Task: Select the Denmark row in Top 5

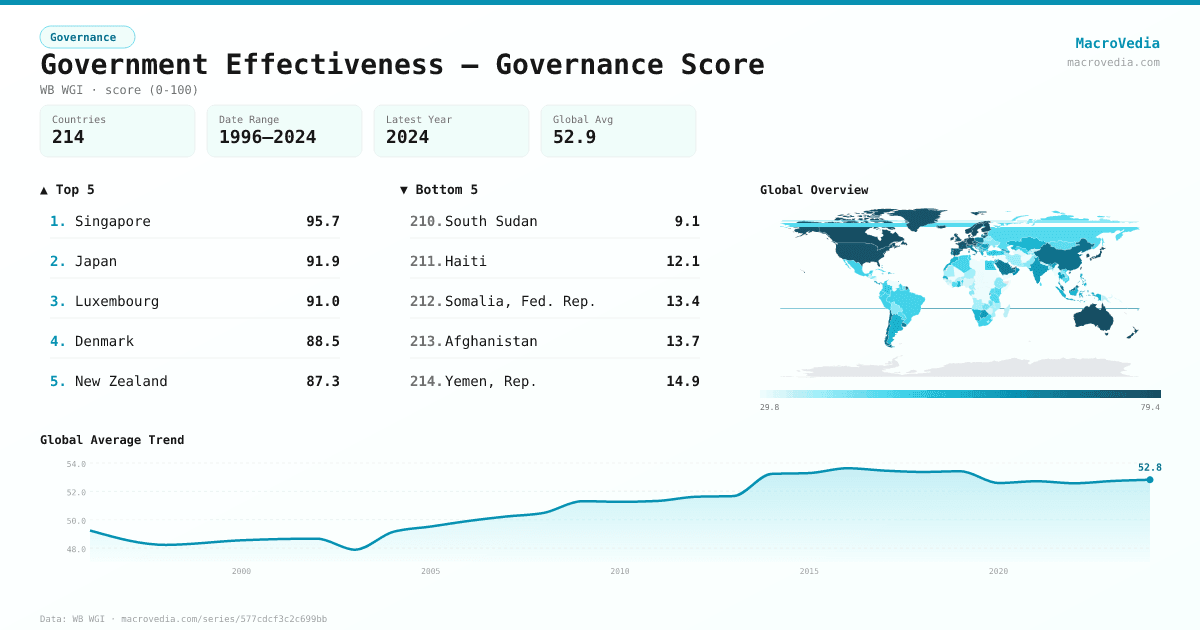Action: (195, 341)
